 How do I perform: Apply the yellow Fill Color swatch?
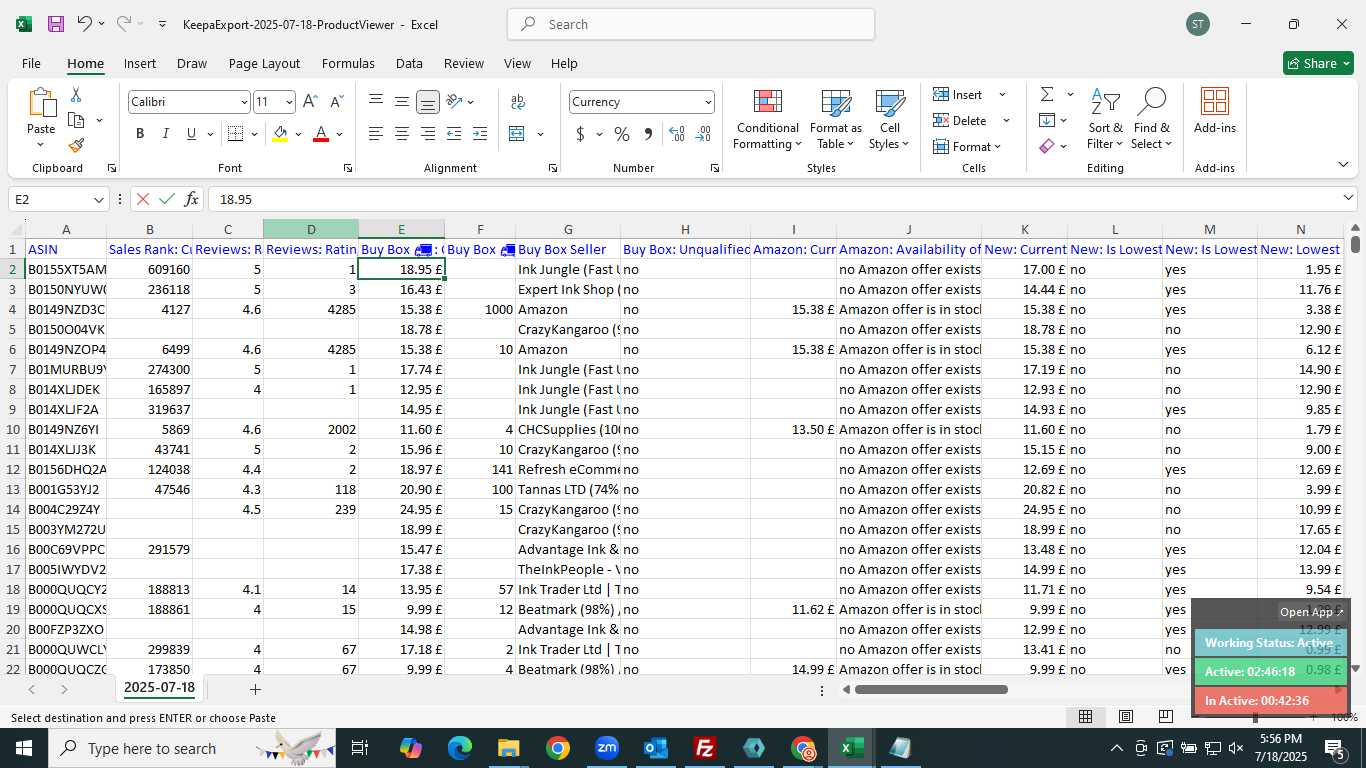pos(280,134)
